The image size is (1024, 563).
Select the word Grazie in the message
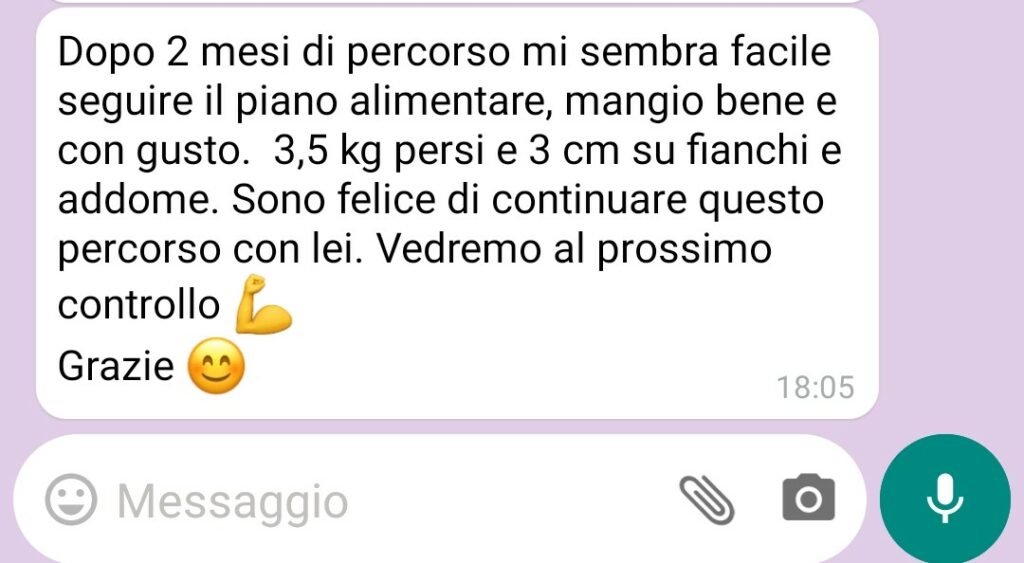point(116,366)
